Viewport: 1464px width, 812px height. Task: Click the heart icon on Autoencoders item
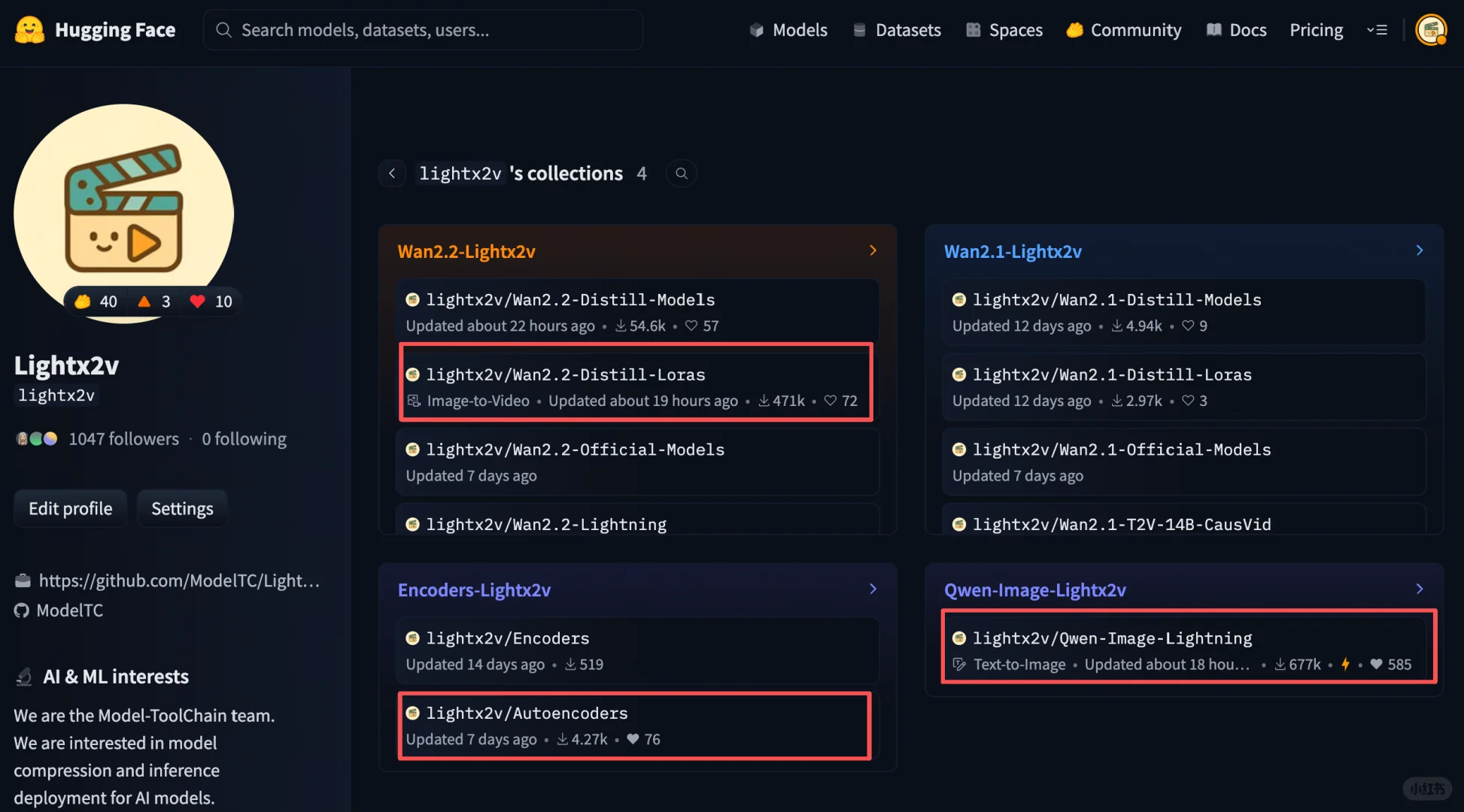pyautogui.click(x=633, y=739)
